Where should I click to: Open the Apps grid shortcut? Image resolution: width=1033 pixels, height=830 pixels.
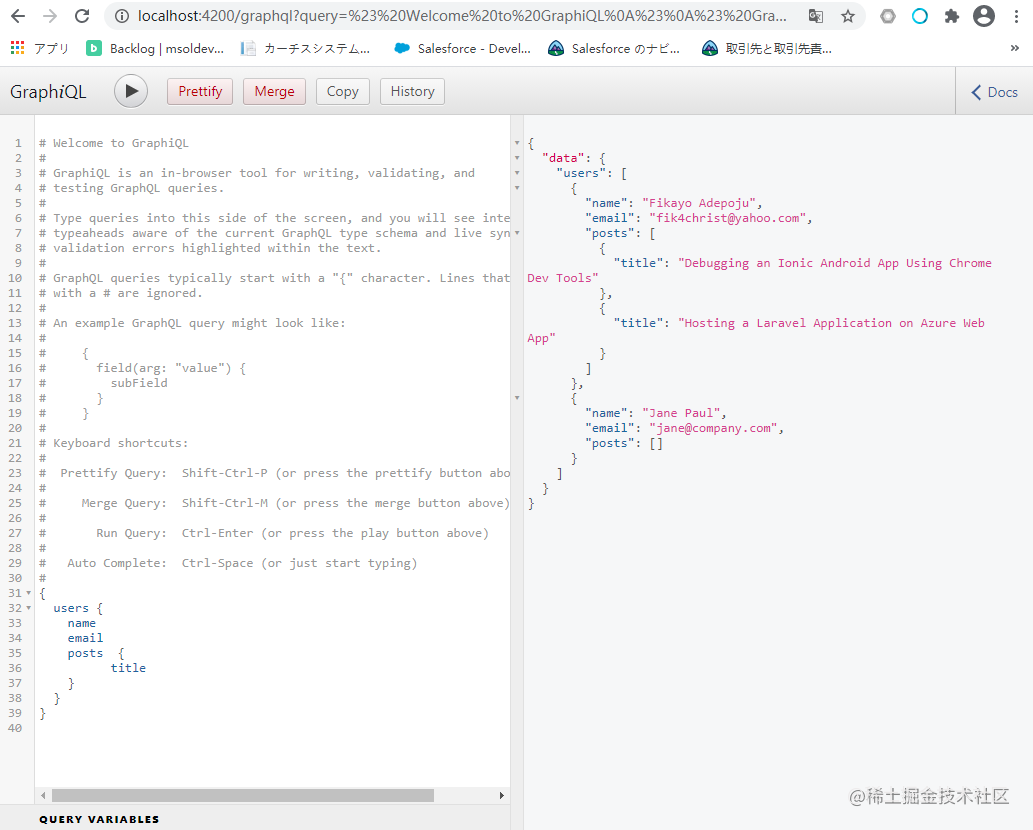tap(40, 48)
